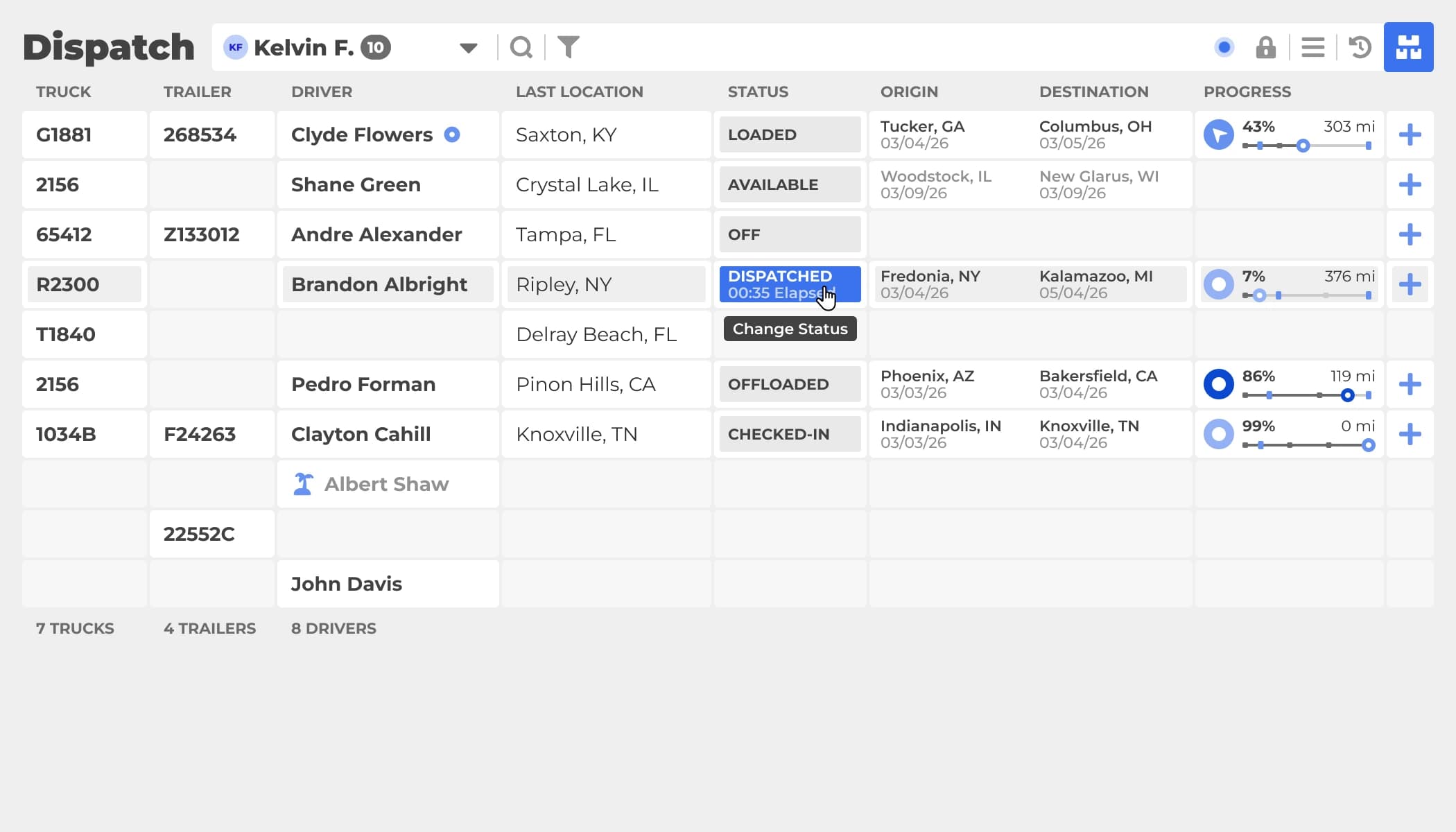Click the vacation palm icon beside Albert Shaw
1456x832 pixels.
(303, 484)
